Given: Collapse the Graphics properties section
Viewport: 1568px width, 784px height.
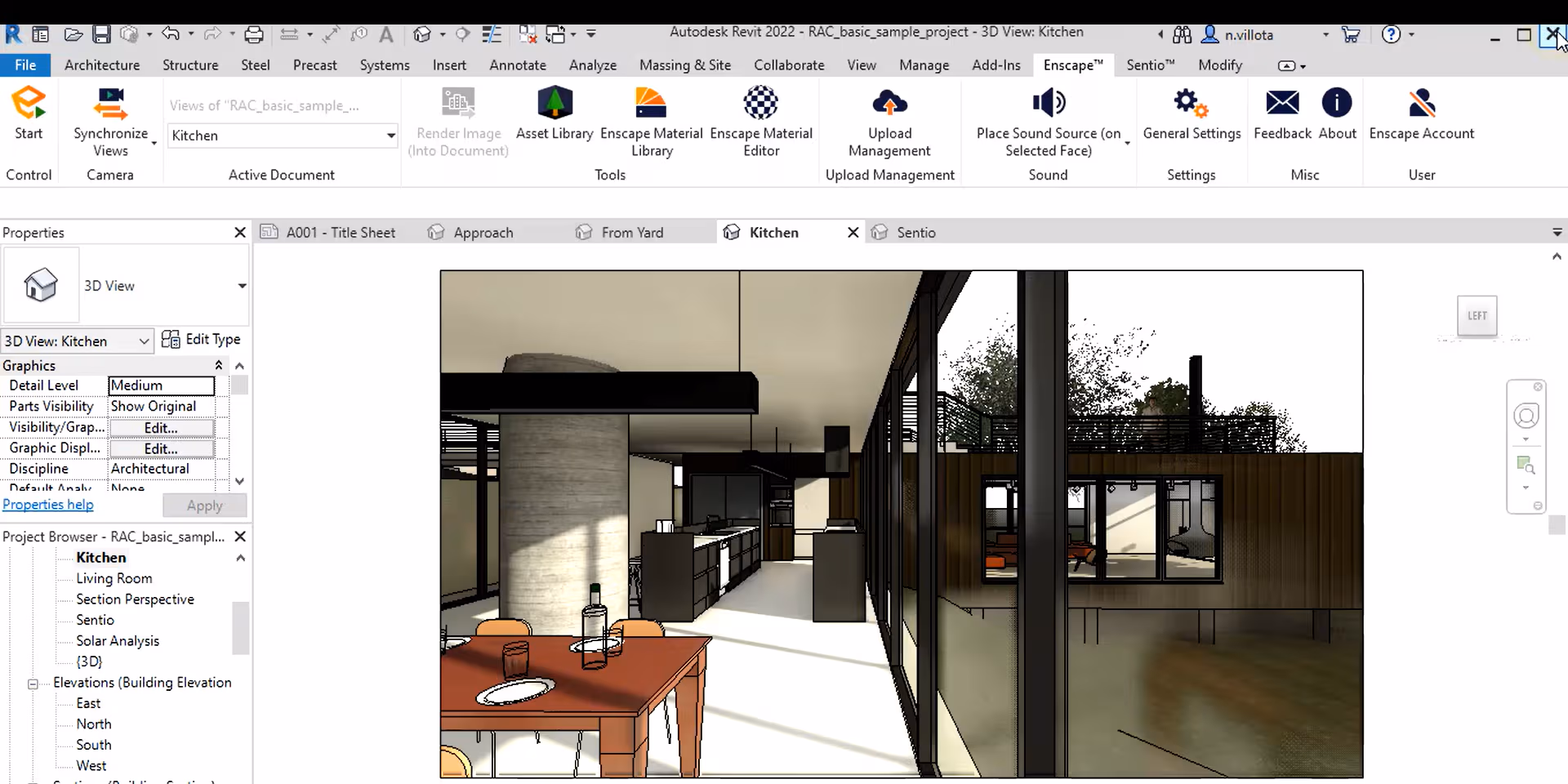Looking at the screenshot, I should pos(218,365).
